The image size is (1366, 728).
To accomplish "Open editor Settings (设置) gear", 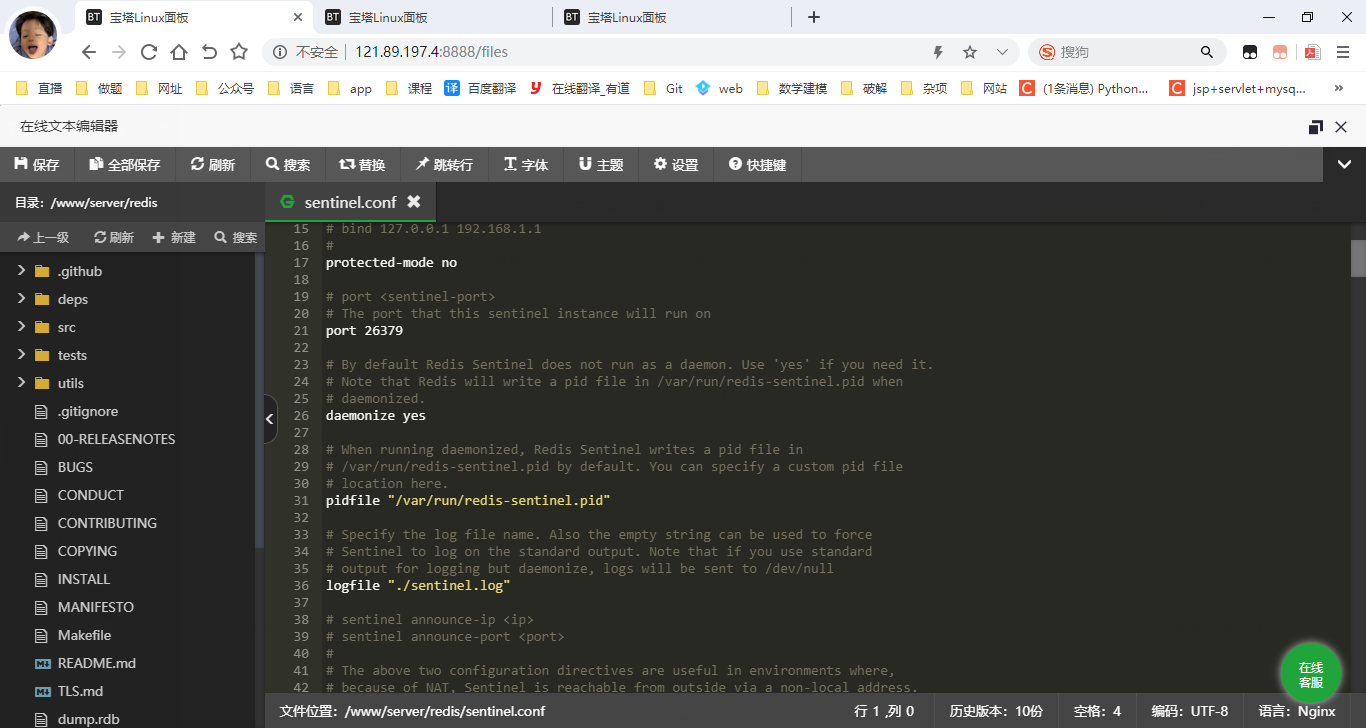I will click(676, 165).
